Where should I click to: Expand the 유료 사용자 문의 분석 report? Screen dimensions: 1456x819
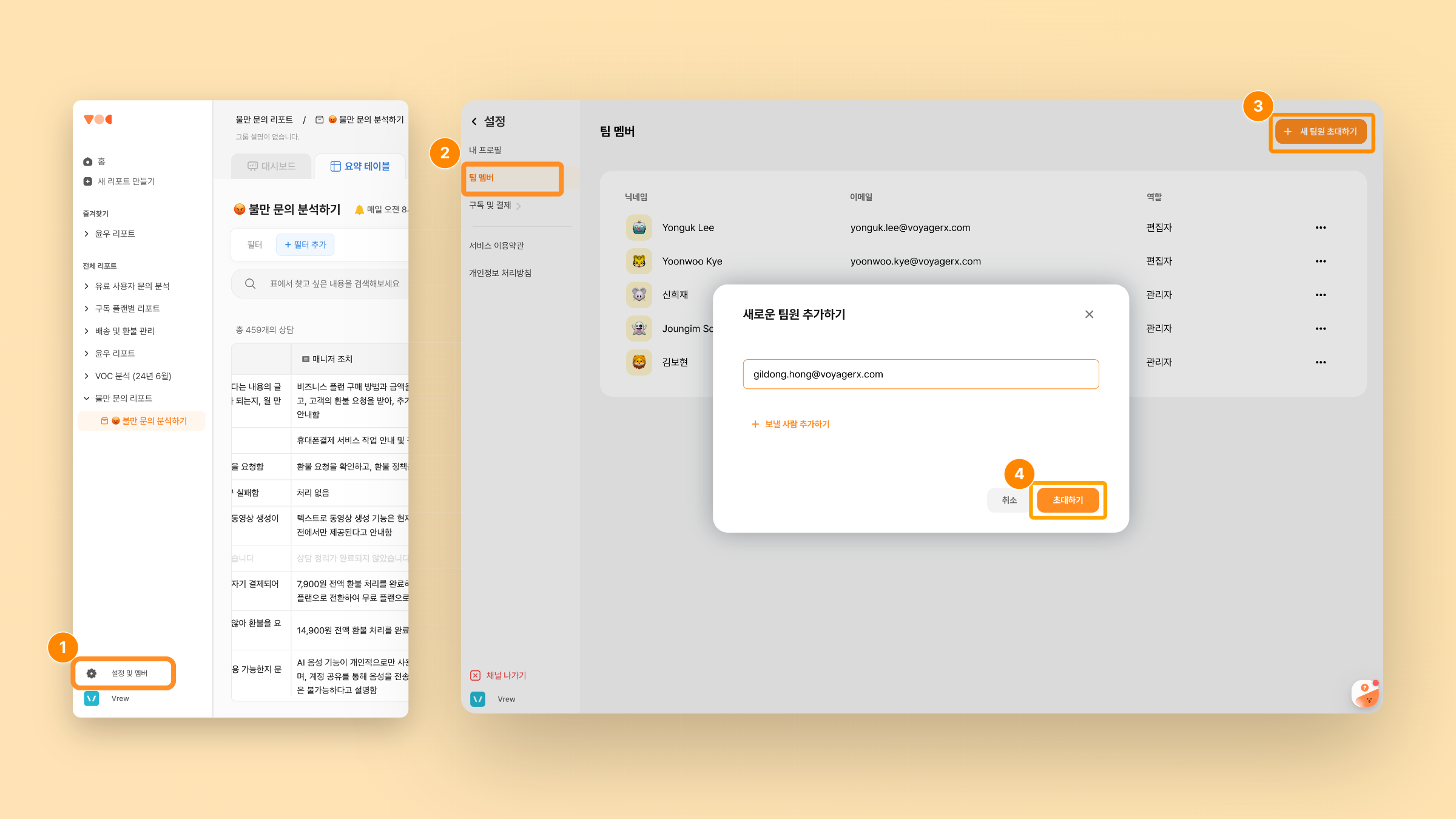(x=86, y=286)
